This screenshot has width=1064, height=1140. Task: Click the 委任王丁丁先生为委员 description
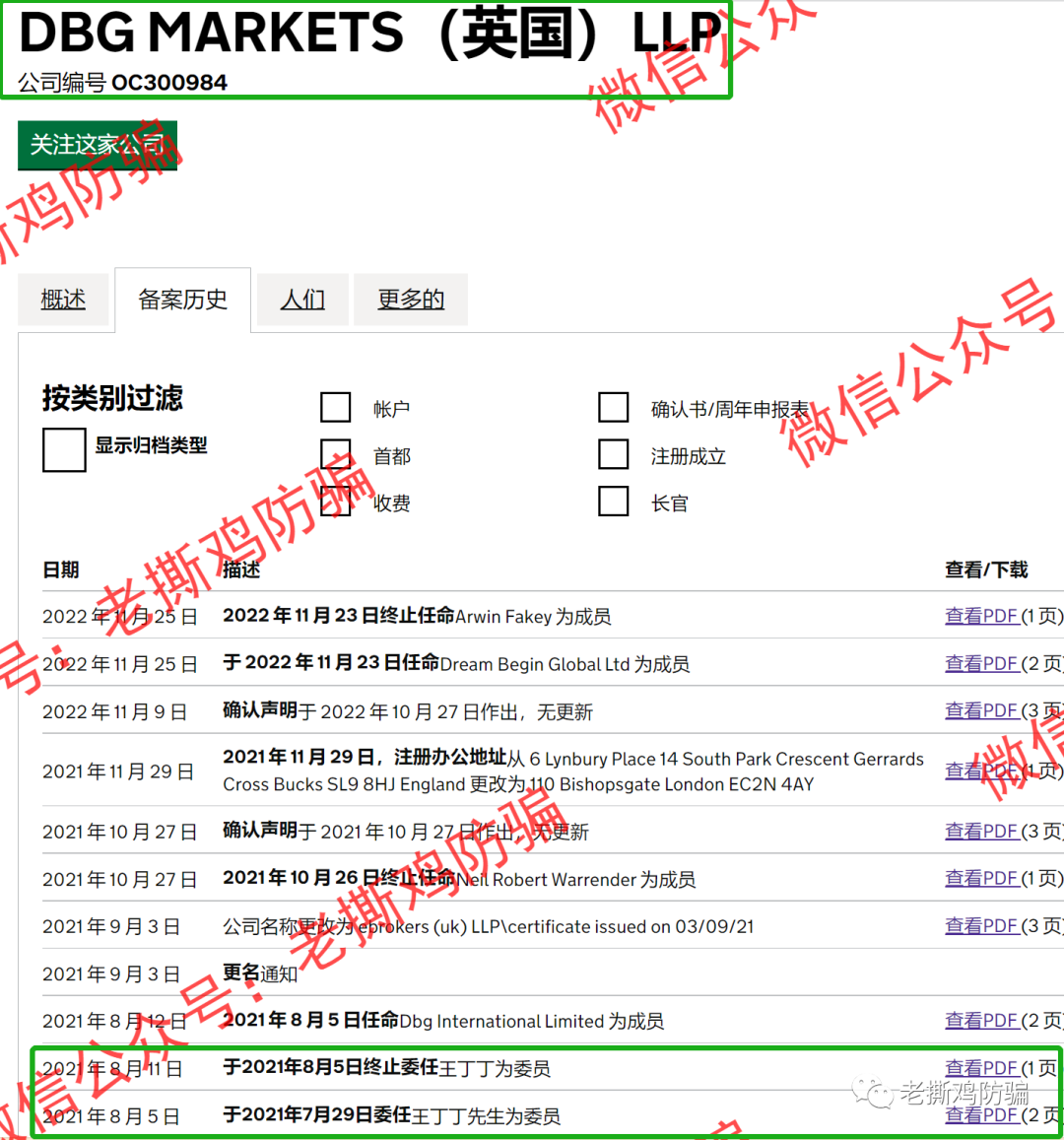click(392, 1115)
